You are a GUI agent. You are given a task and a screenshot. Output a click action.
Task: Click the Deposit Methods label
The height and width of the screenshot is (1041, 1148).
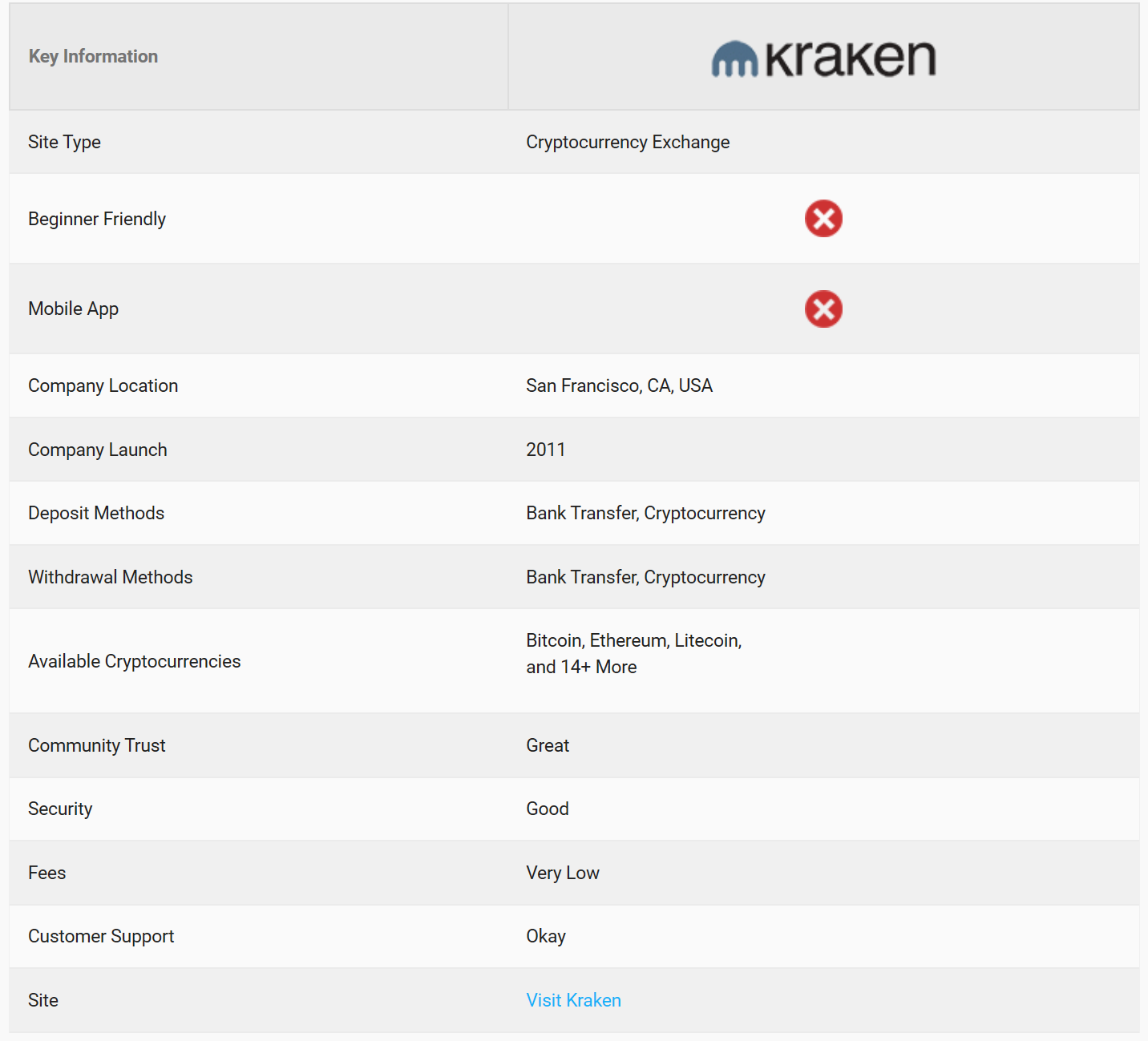click(x=96, y=514)
